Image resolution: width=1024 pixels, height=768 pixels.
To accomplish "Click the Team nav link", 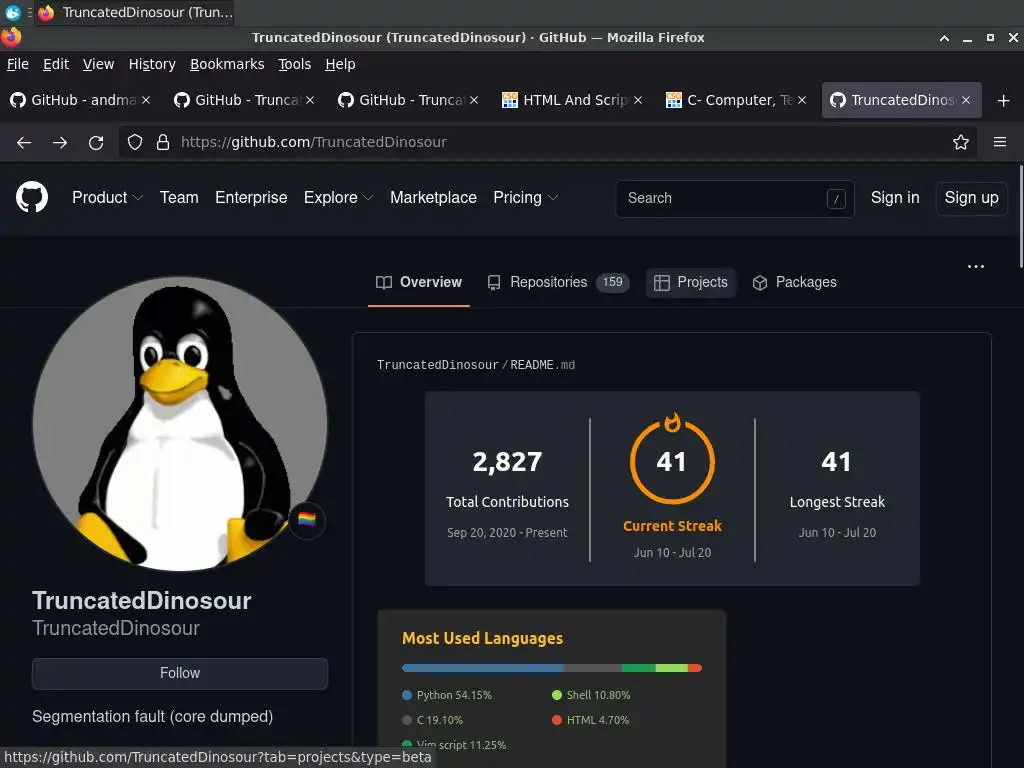I will point(179,197).
